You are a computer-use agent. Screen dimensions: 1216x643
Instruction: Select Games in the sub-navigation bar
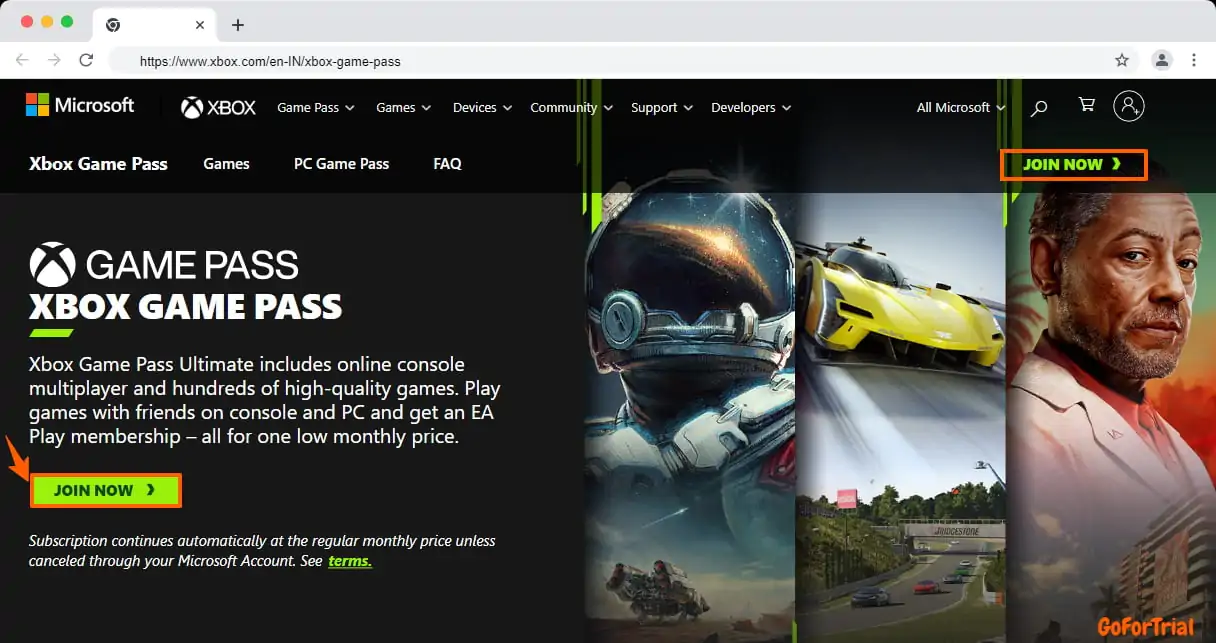[226, 164]
